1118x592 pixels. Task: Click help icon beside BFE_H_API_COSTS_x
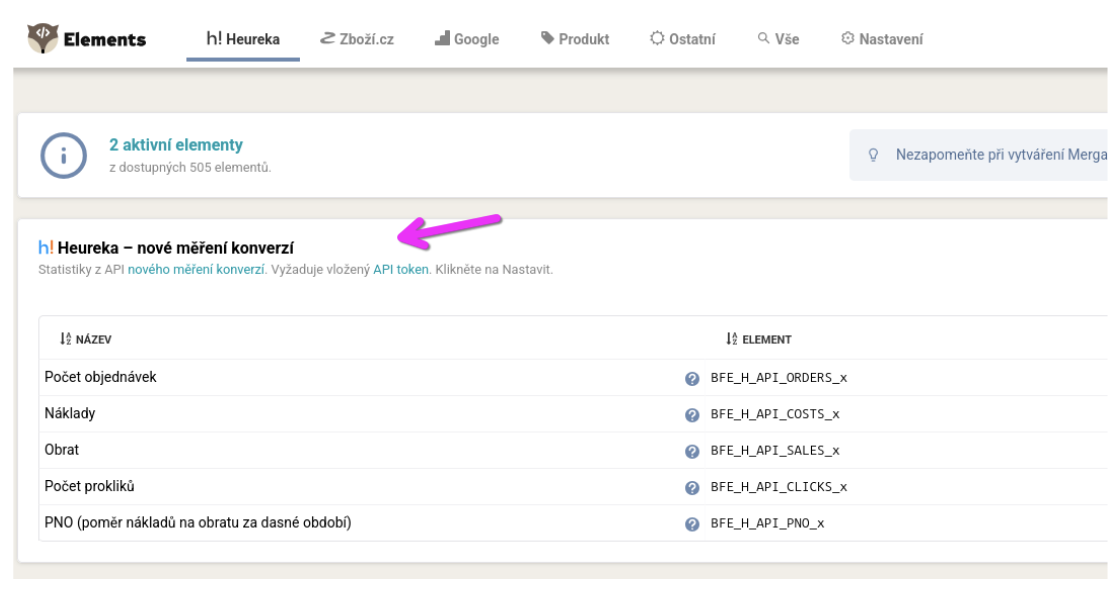tap(691, 414)
